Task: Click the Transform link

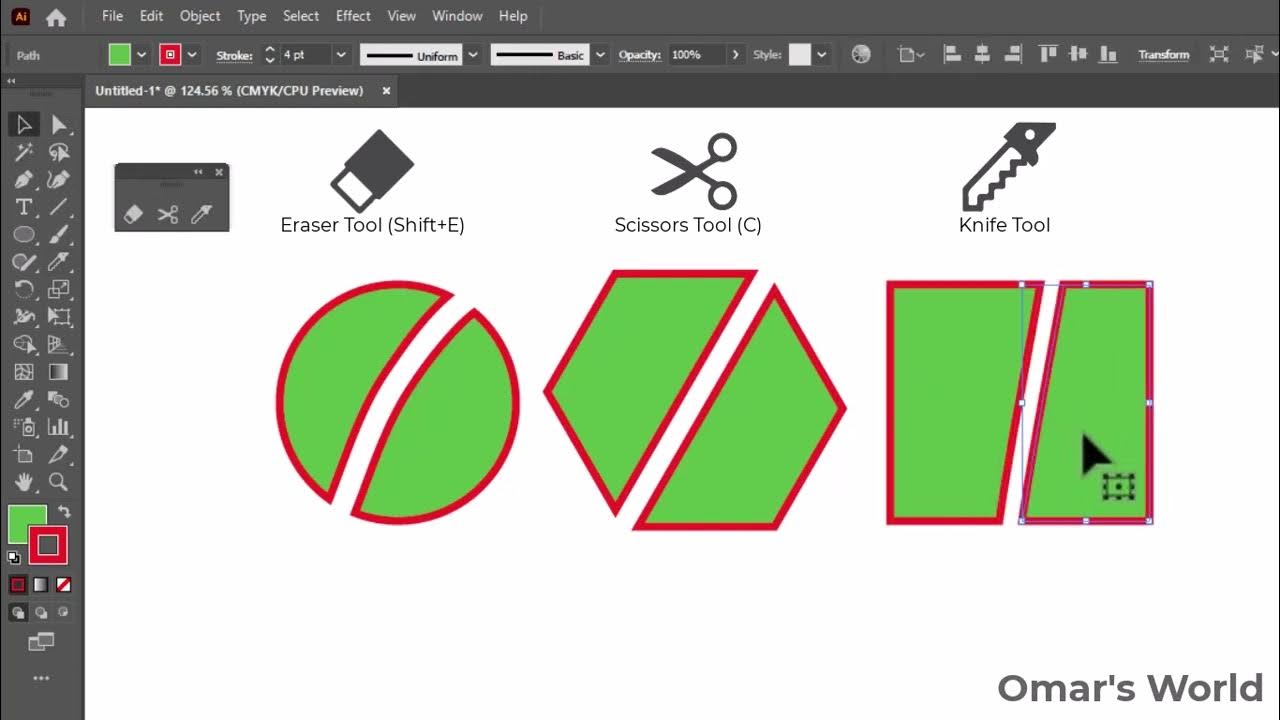Action: pyautogui.click(x=1164, y=55)
